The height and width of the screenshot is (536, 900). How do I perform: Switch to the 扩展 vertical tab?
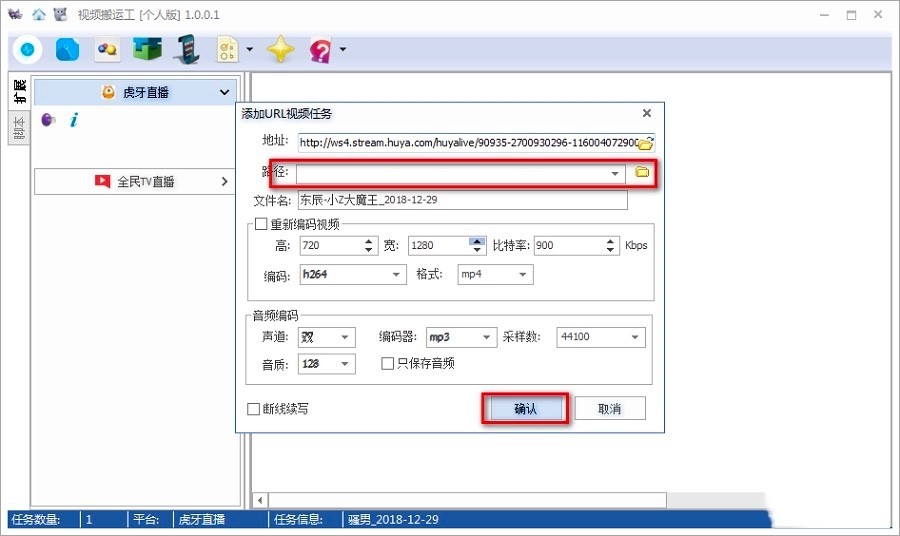(19, 91)
